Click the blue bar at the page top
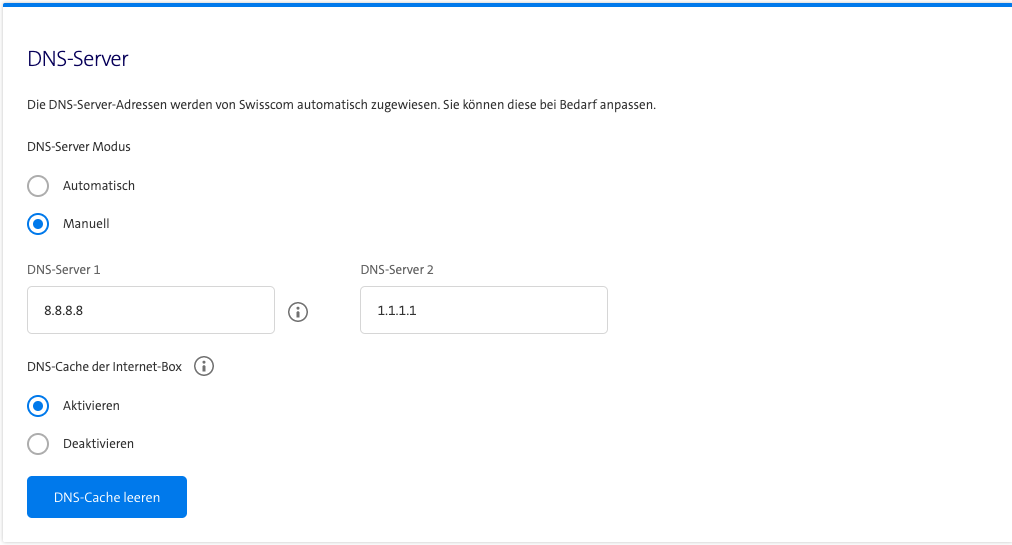The width and height of the screenshot is (1012, 545). click(x=506, y=4)
